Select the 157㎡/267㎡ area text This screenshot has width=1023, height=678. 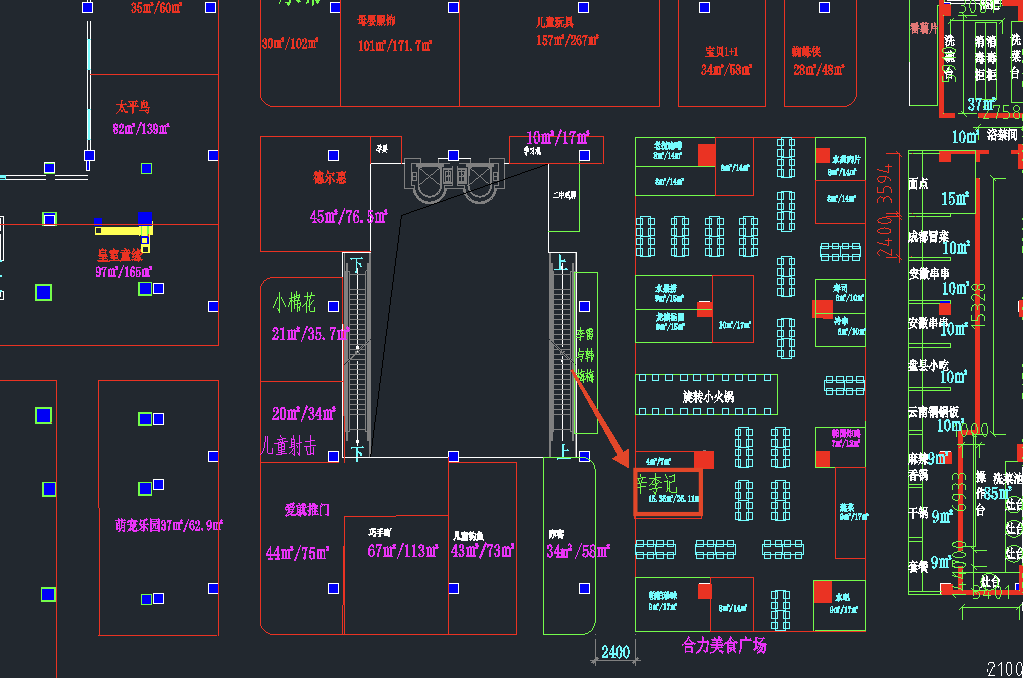click(567, 41)
